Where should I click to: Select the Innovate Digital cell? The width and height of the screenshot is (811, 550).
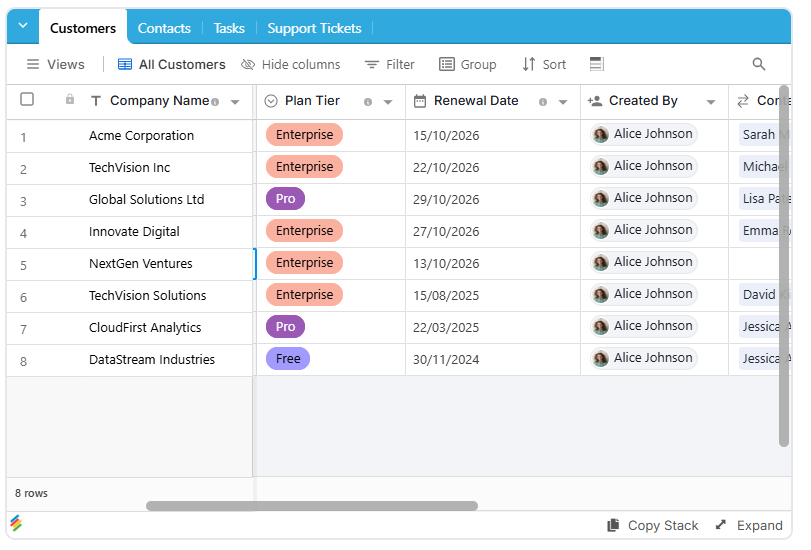(134, 232)
